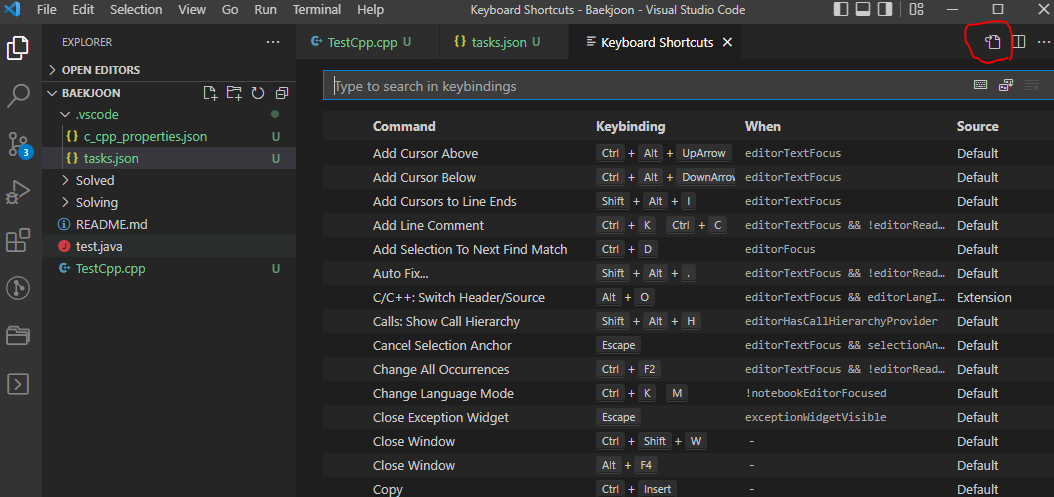Toggle record keys in keybindings search
Screen dimensions: 1054x497
click(981, 85)
